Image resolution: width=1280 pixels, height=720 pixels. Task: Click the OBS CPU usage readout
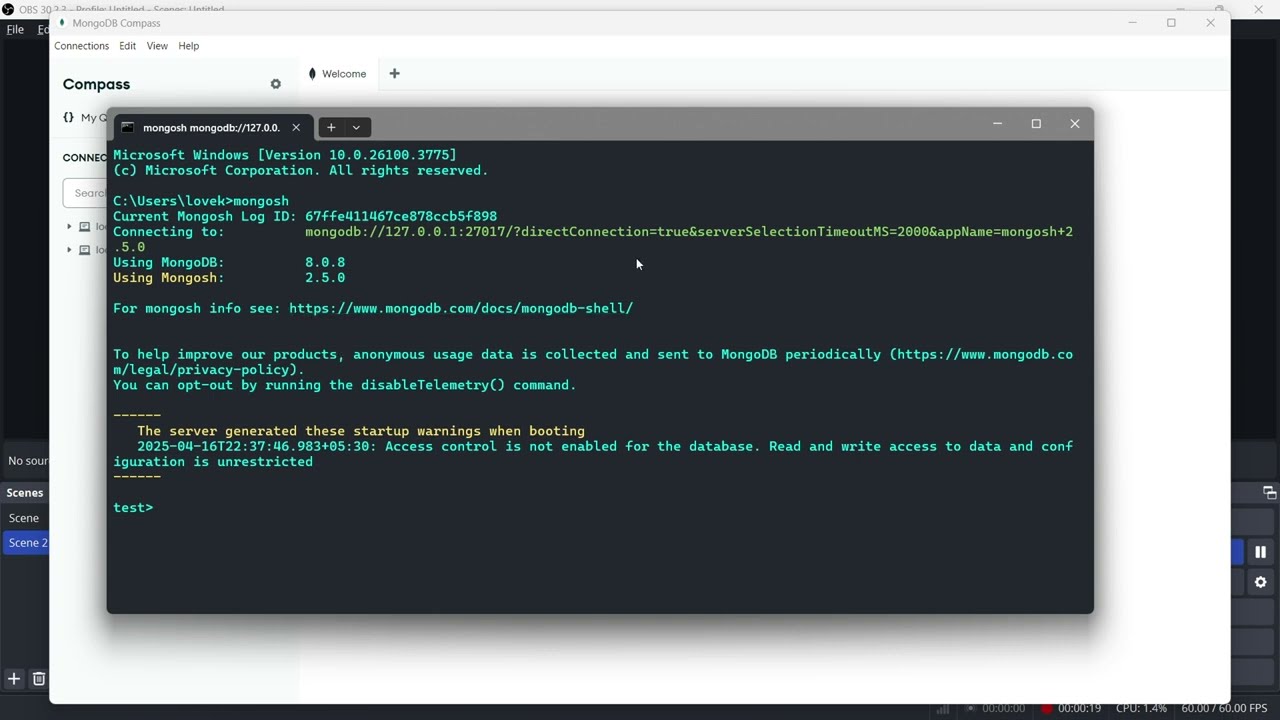1141,708
